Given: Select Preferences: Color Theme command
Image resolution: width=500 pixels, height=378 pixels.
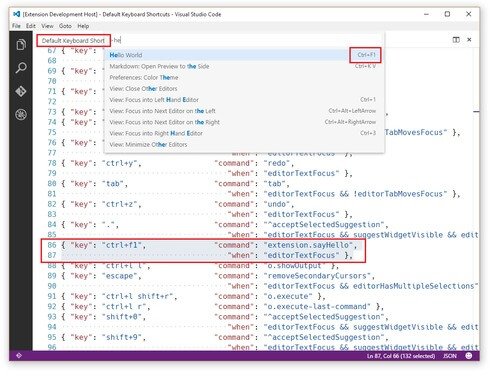Looking at the screenshot, I should point(244,77).
